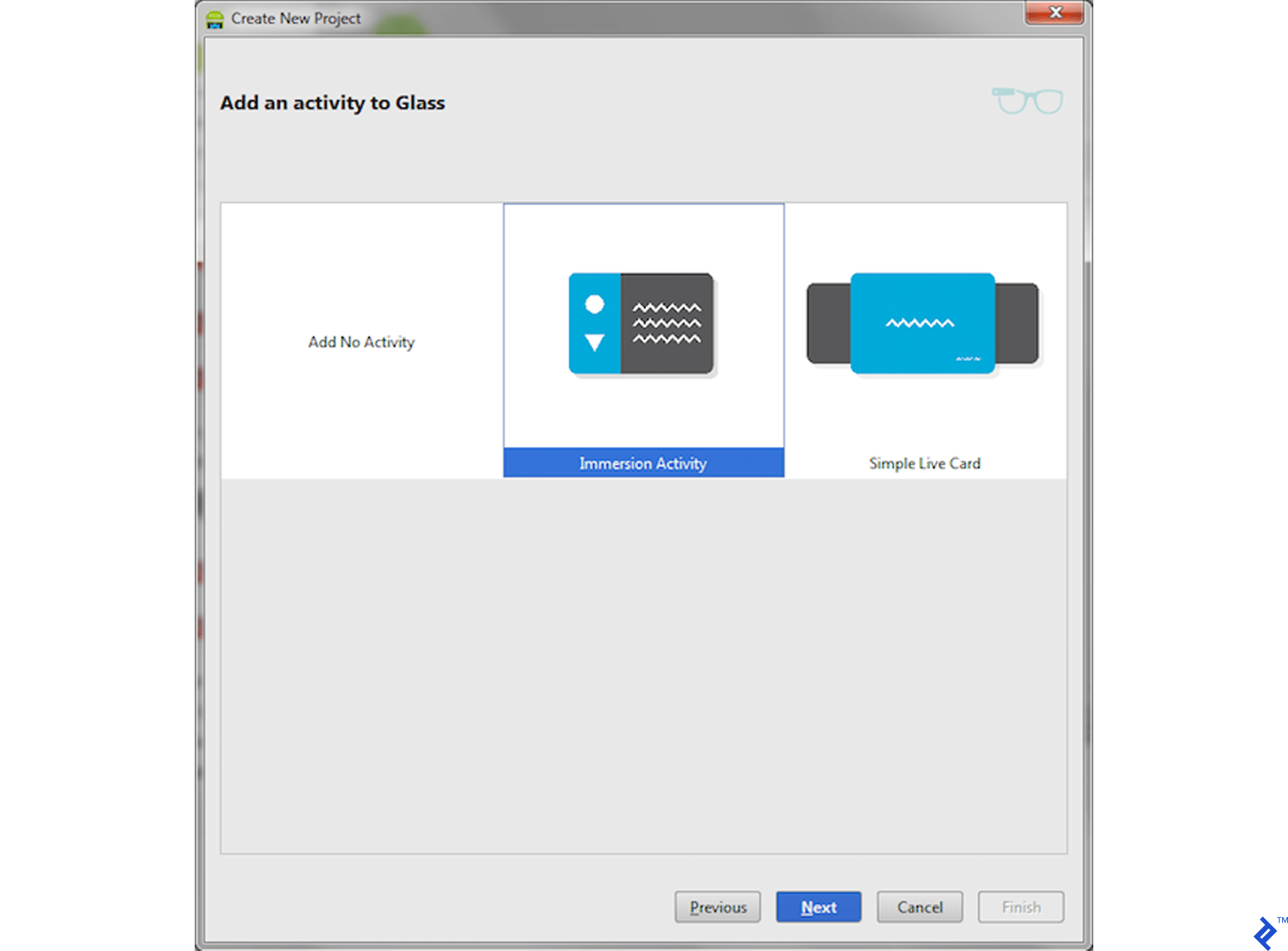Click the Simple Live Card label text
The height and width of the screenshot is (951, 1288).
click(x=924, y=462)
